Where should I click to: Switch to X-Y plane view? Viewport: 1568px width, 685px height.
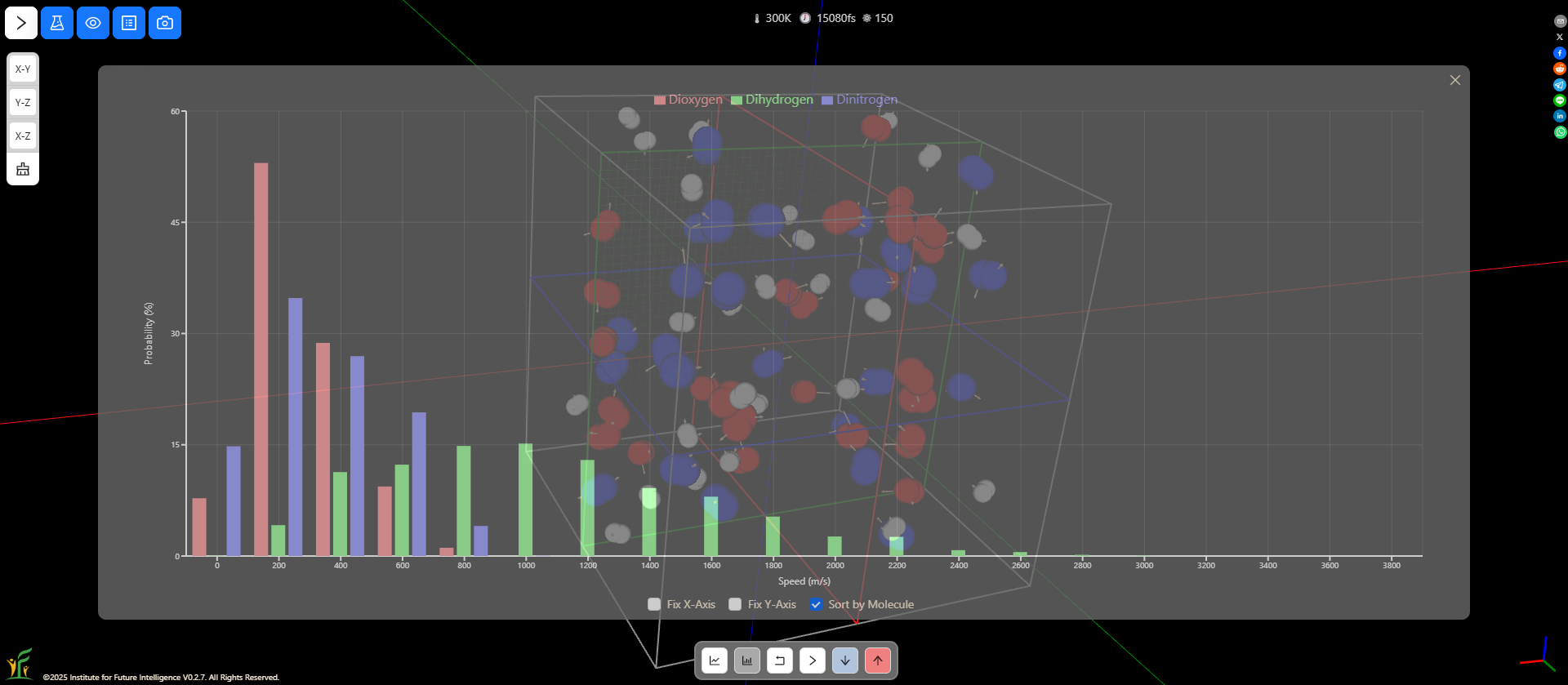(23, 69)
